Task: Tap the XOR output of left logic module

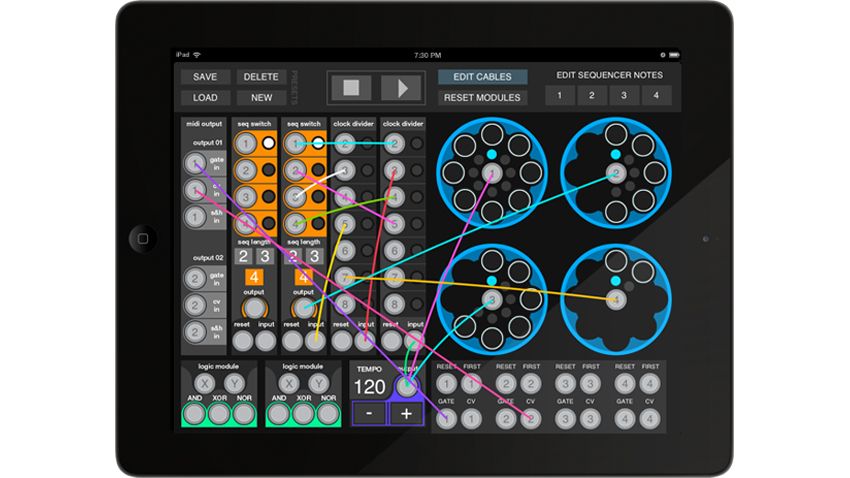Action: point(219,414)
